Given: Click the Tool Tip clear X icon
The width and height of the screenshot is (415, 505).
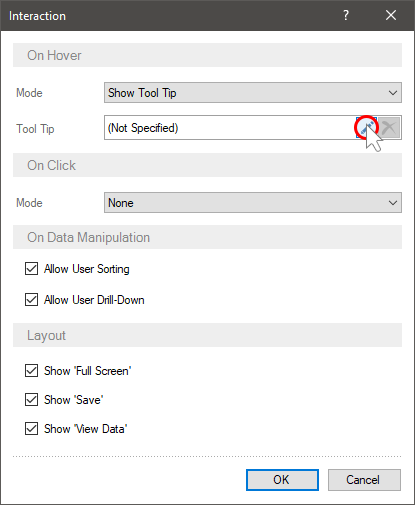Looking at the screenshot, I should click(x=389, y=128).
